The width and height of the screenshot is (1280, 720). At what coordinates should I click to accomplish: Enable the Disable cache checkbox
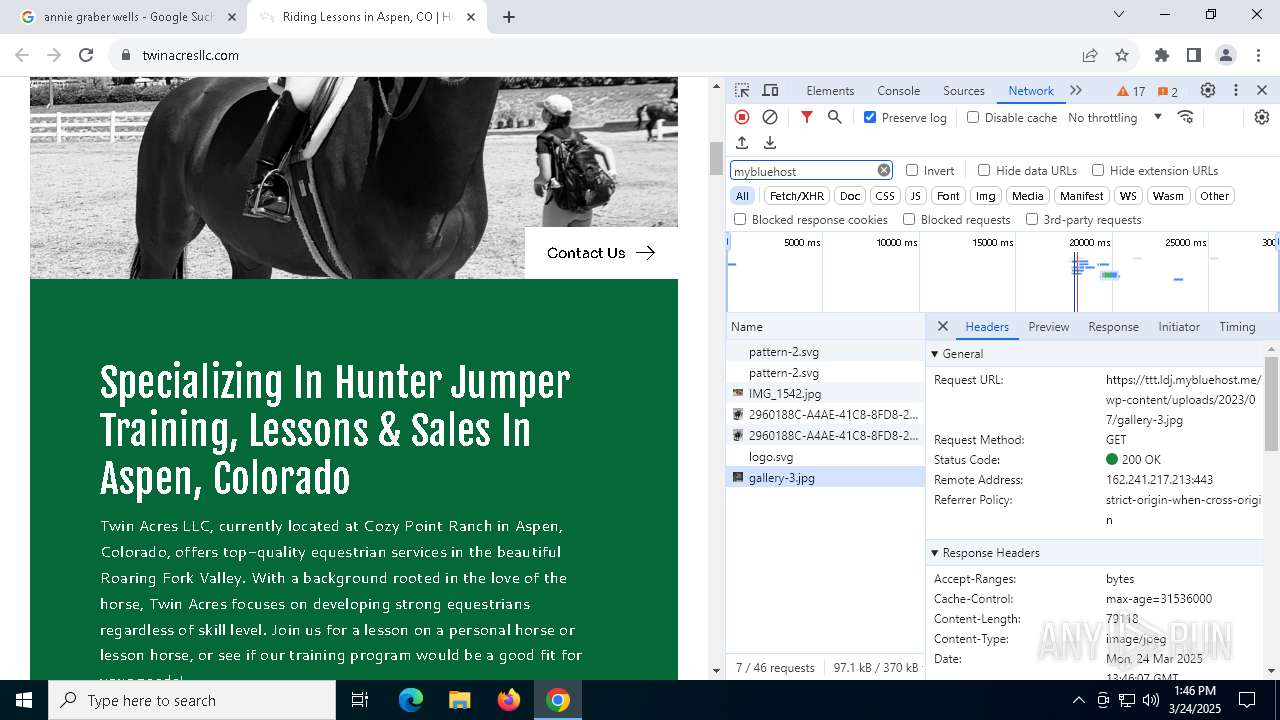973,117
